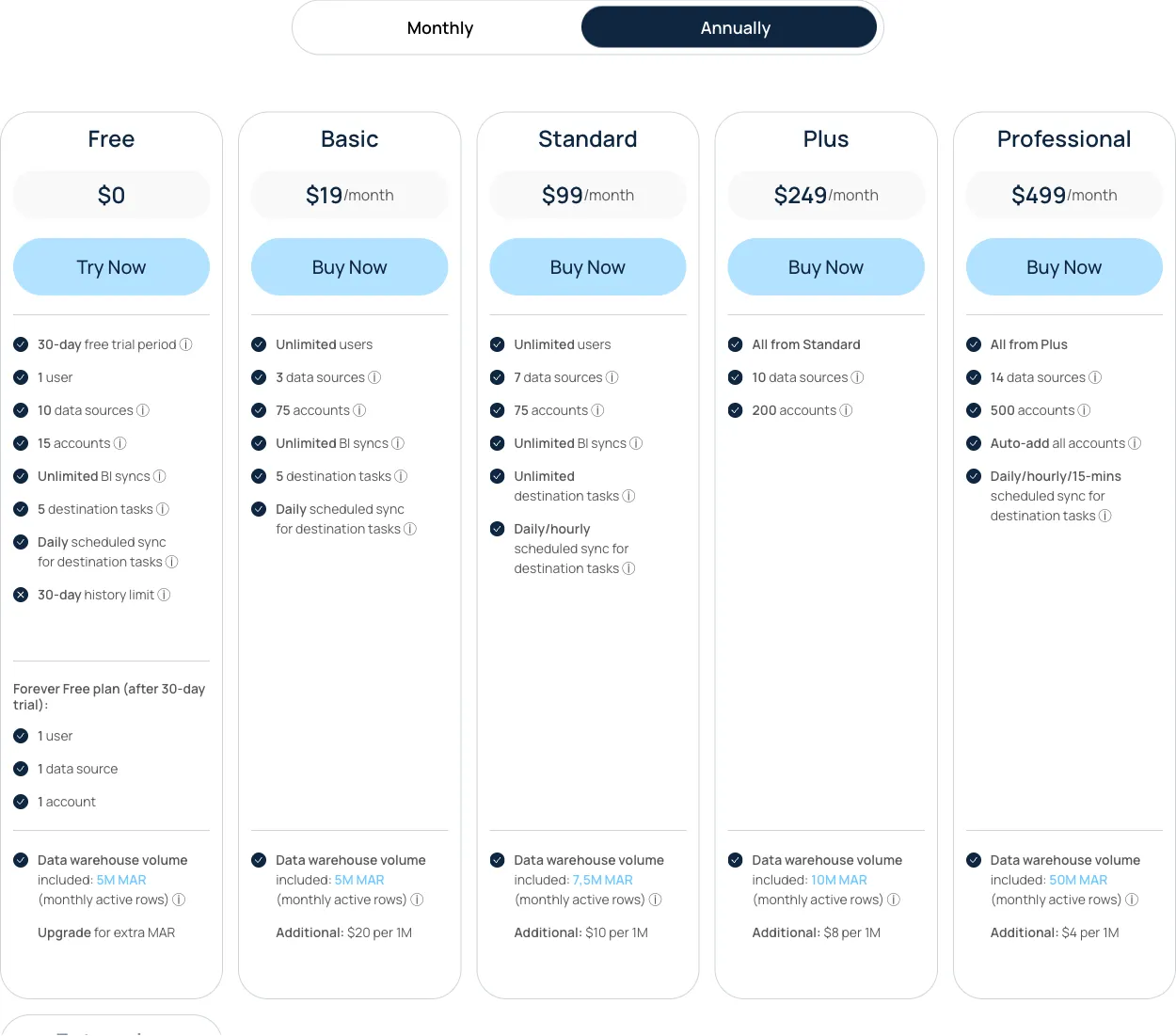Click the 50M MAR link under Professional
Image resolution: width=1176 pixels, height=1036 pixels.
click(x=1078, y=879)
